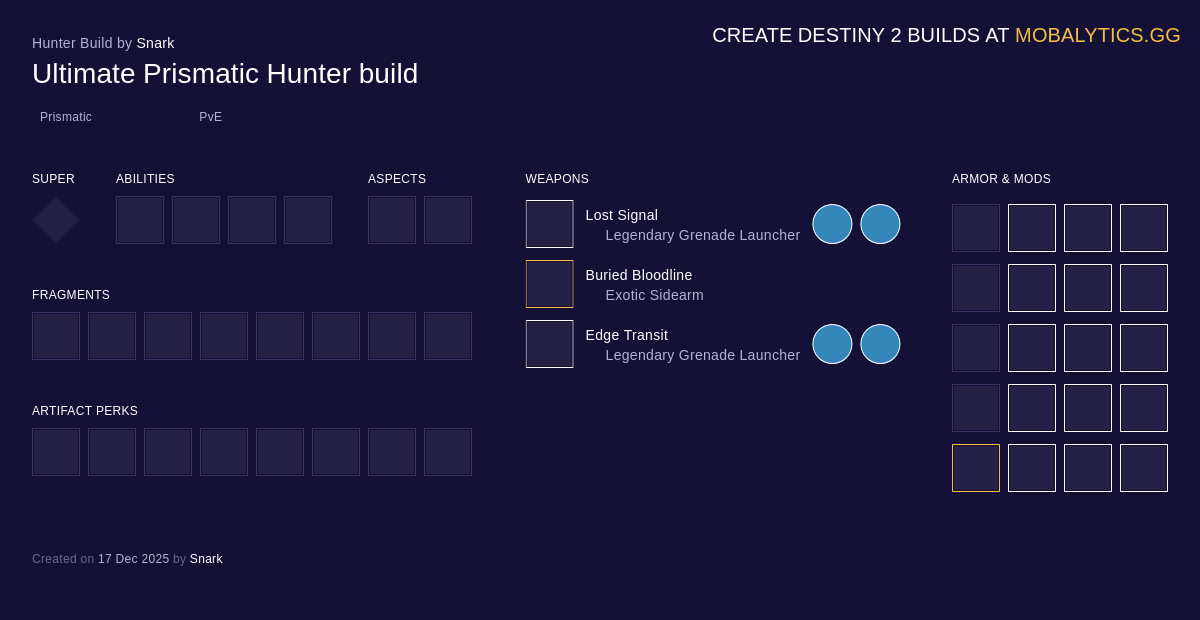Expand the fourth armor mod in second row
Image resolution: width=1200 pixels, height=620 pixels.
[x=1144, y=288]
